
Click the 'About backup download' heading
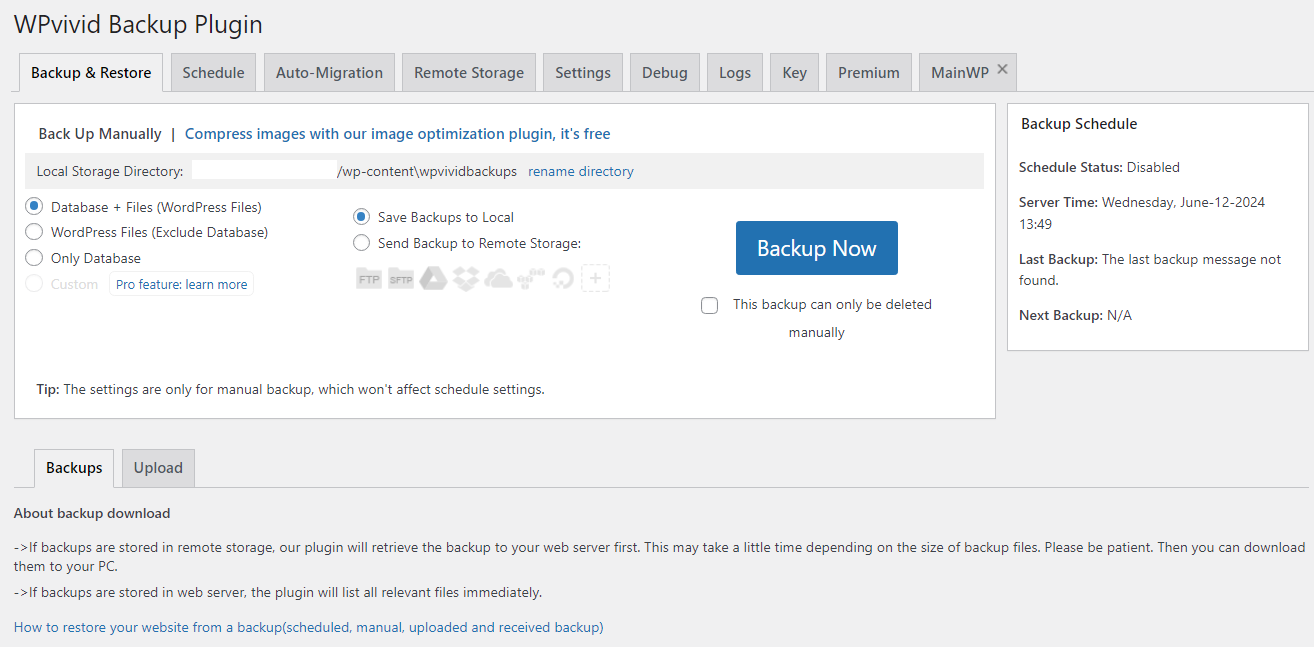click(92, 513)
